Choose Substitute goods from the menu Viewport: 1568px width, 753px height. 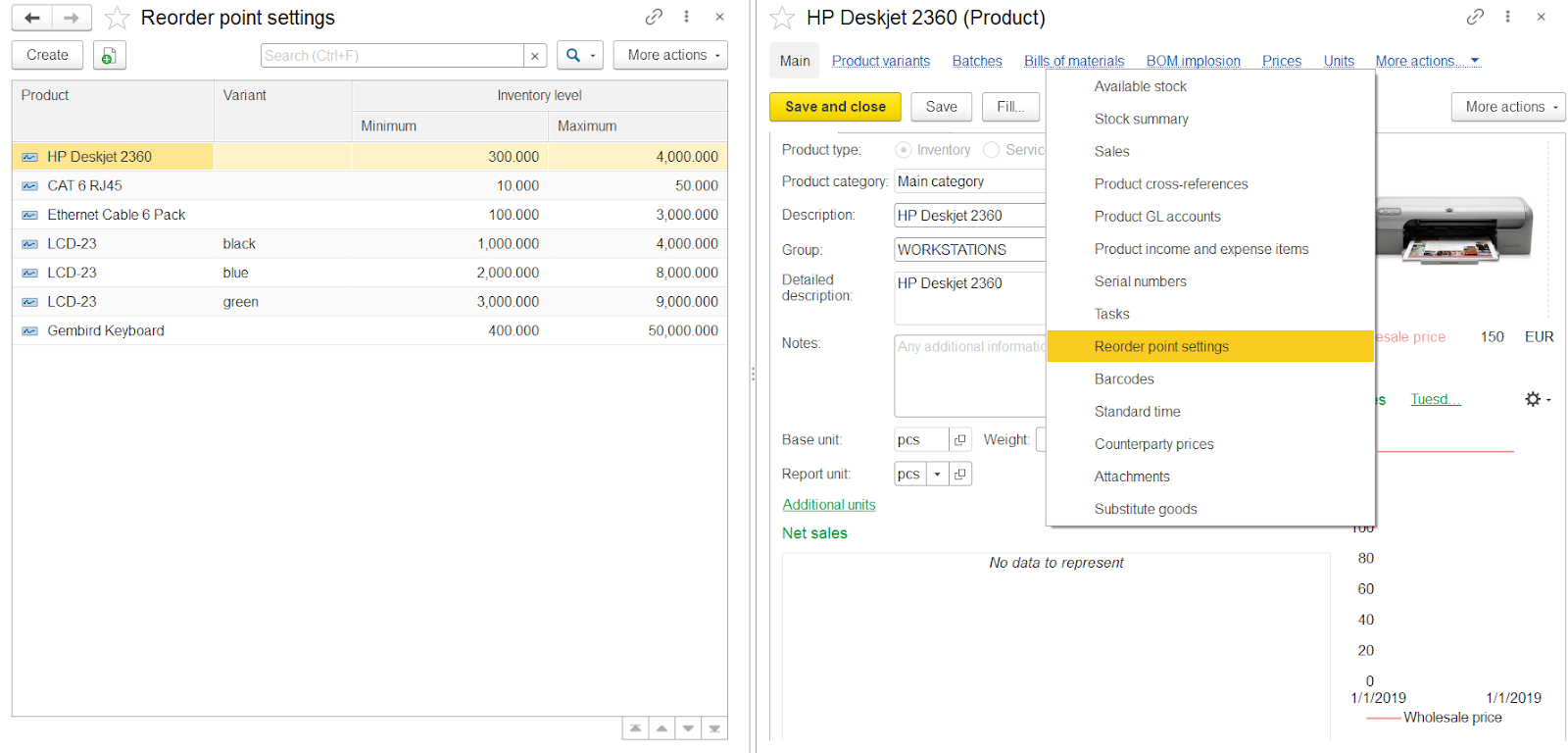(1210, 510)
